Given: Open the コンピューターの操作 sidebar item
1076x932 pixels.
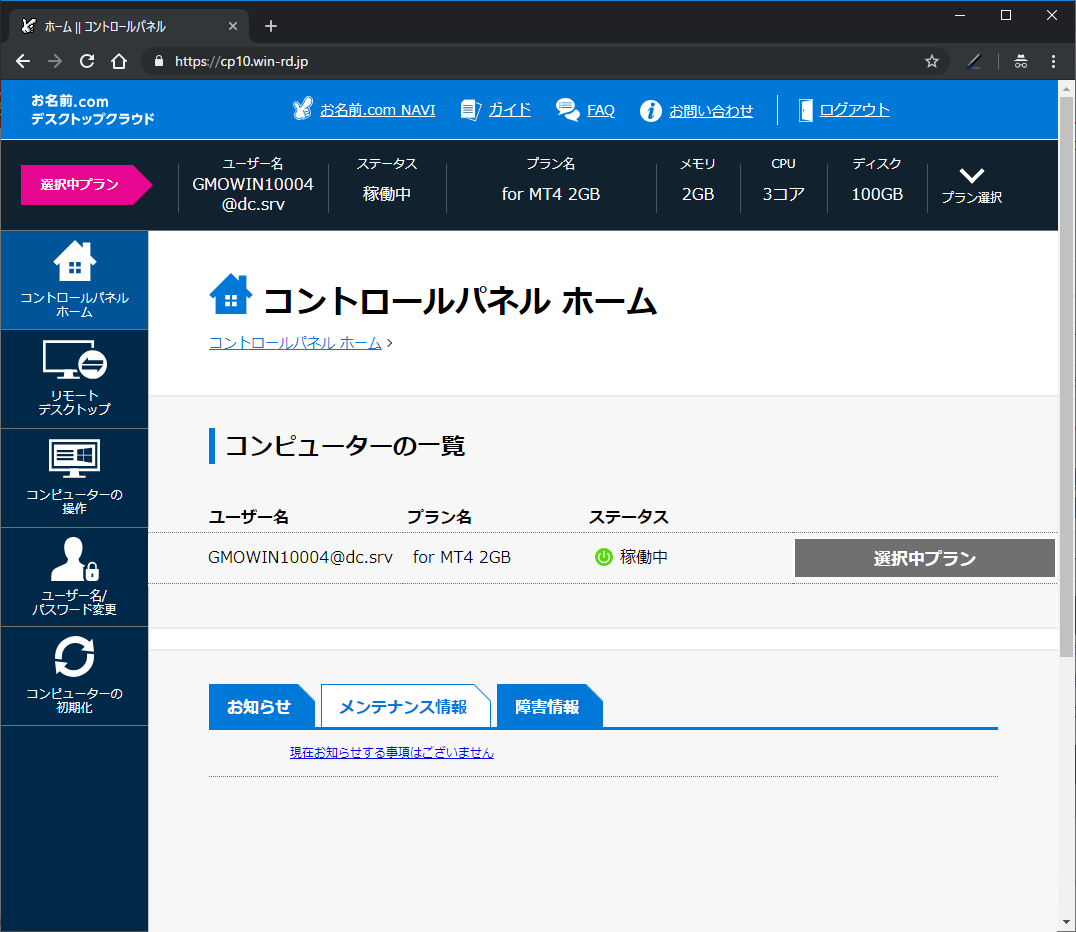Looking at the screenshot, I should click(x=74, y=478).
